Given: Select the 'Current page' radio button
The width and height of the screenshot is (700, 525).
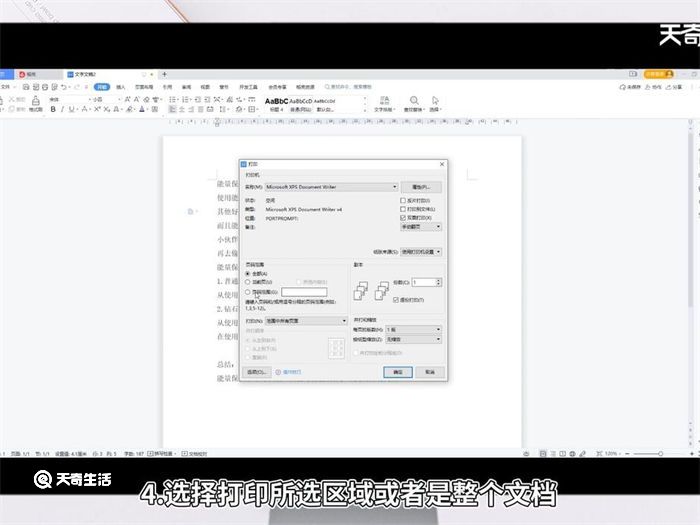Looking at the screenshot, I should pos(248,282).
